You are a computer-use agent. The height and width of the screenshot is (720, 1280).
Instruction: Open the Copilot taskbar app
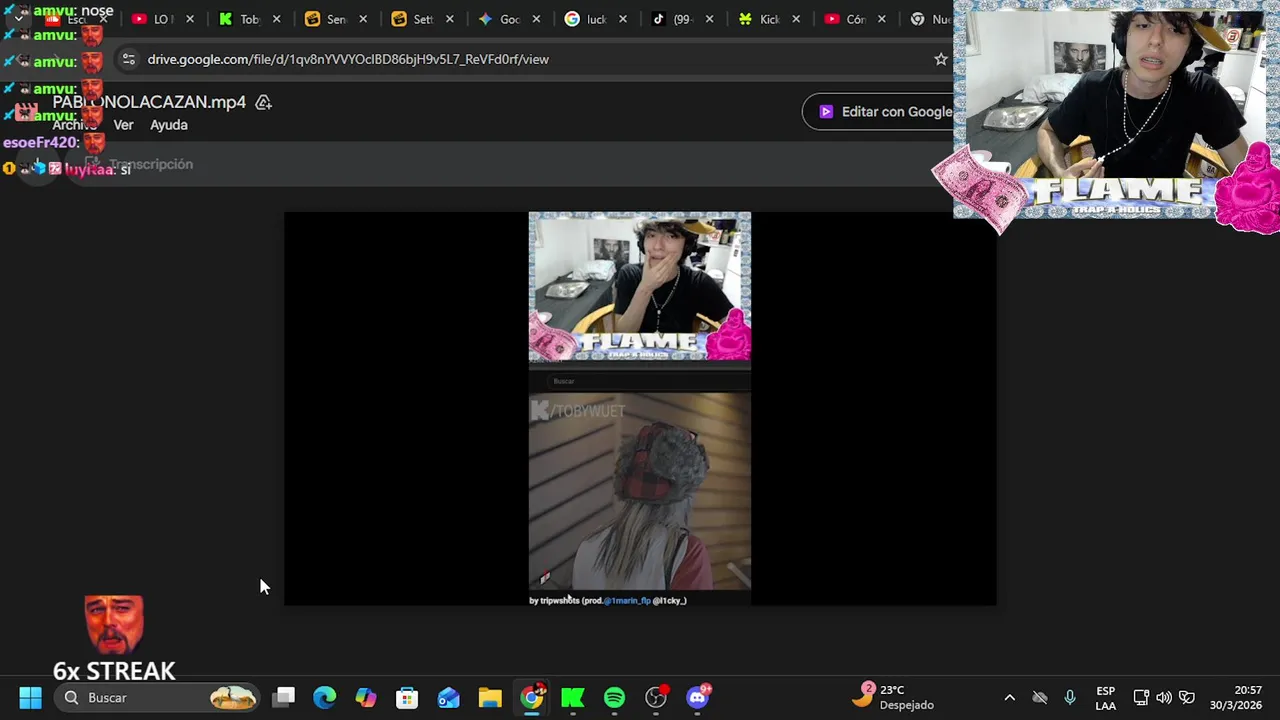point(366,698)
